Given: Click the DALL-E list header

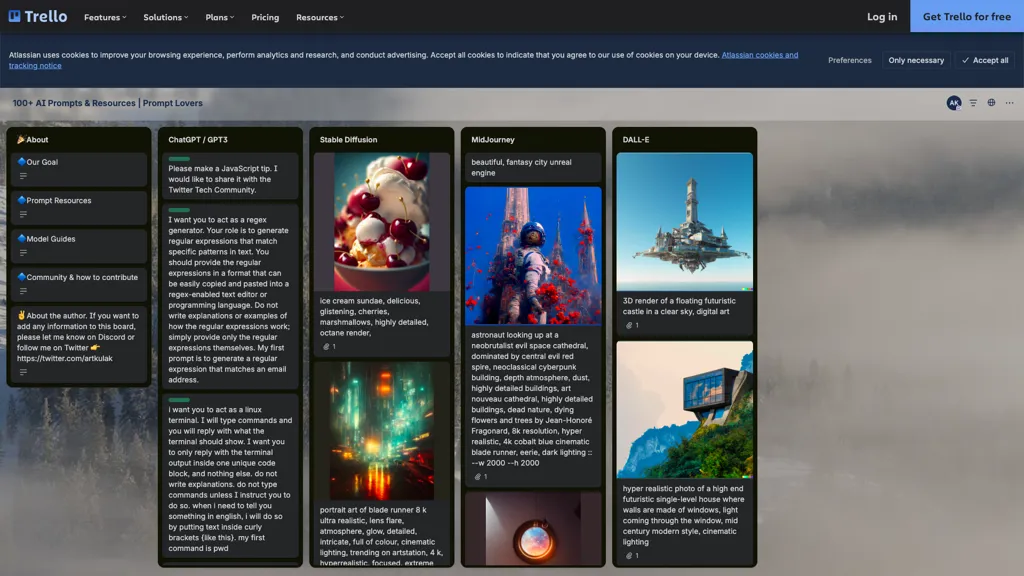Looking at the screenshot, I should click(635, 140).
